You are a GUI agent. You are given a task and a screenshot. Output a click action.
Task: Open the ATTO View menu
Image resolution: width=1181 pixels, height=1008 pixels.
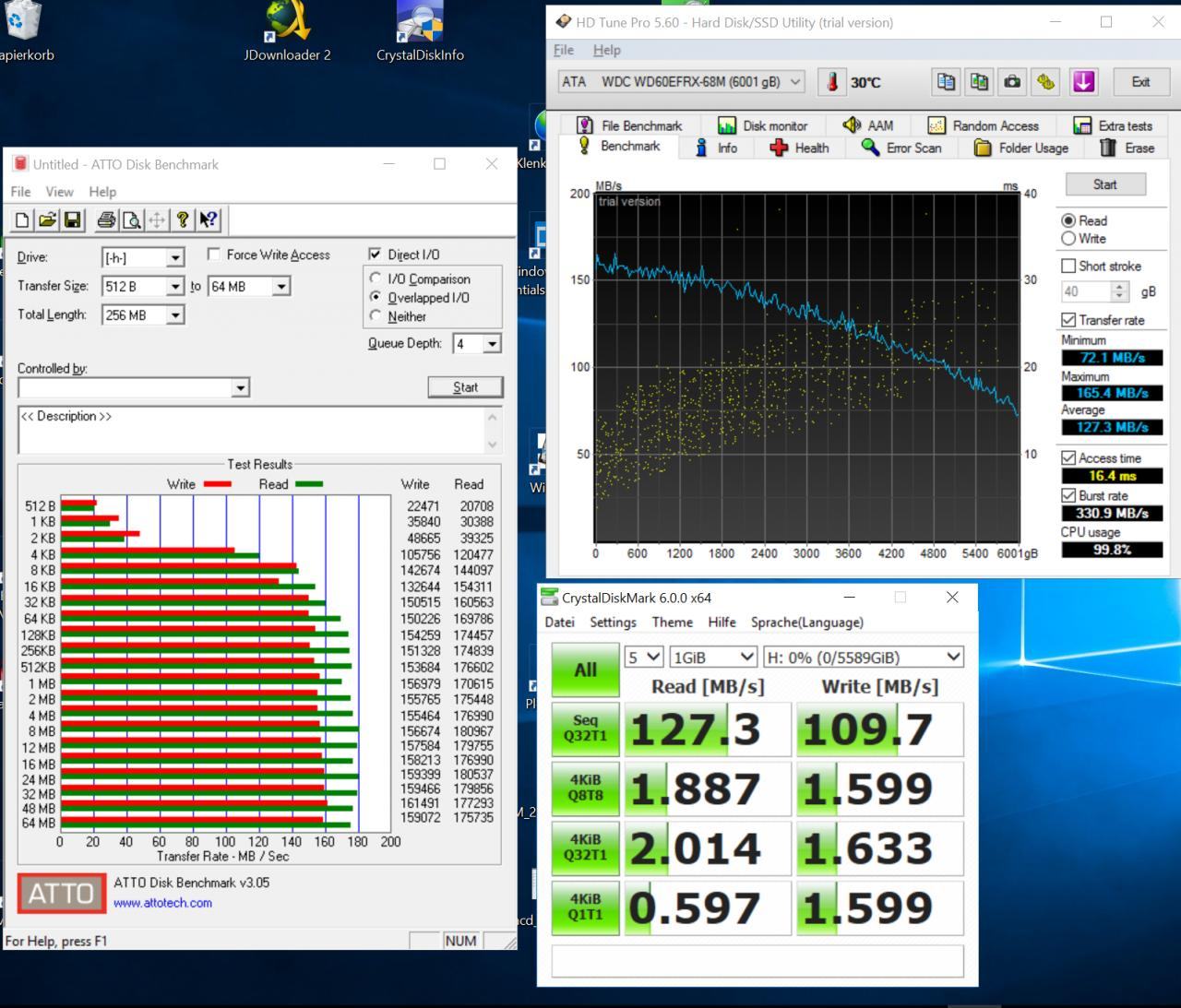pyautogui.click(x=59, y=192)
